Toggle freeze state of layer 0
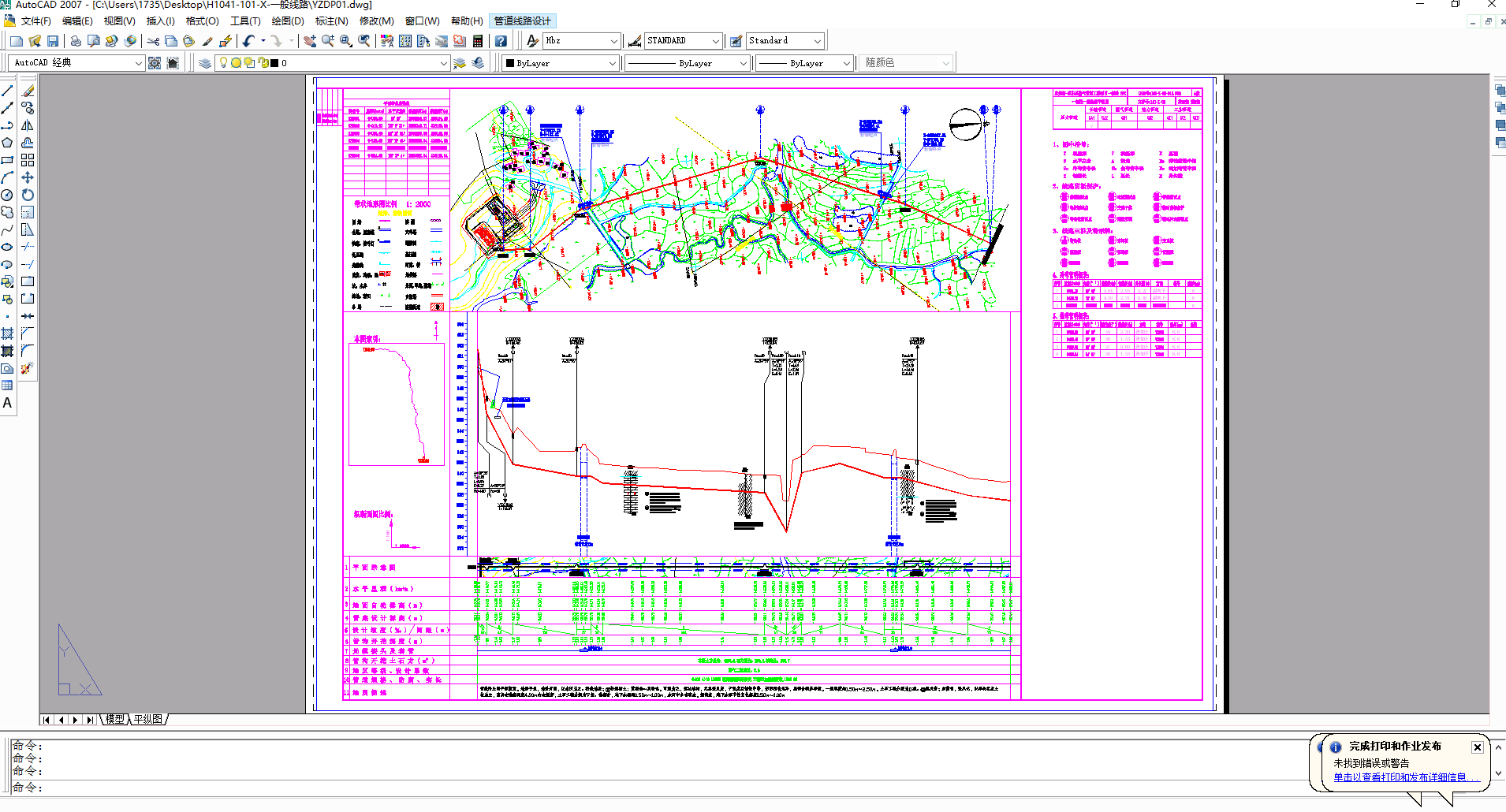 click(x=236, y=63)
